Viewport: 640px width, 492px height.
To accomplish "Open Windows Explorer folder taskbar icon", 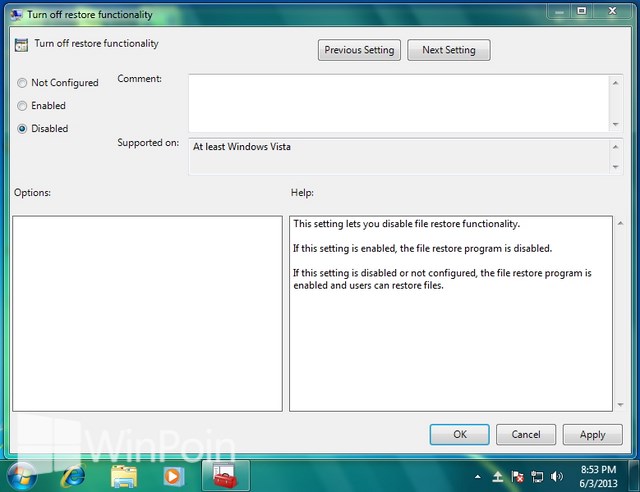I will [x=124, y=476].
